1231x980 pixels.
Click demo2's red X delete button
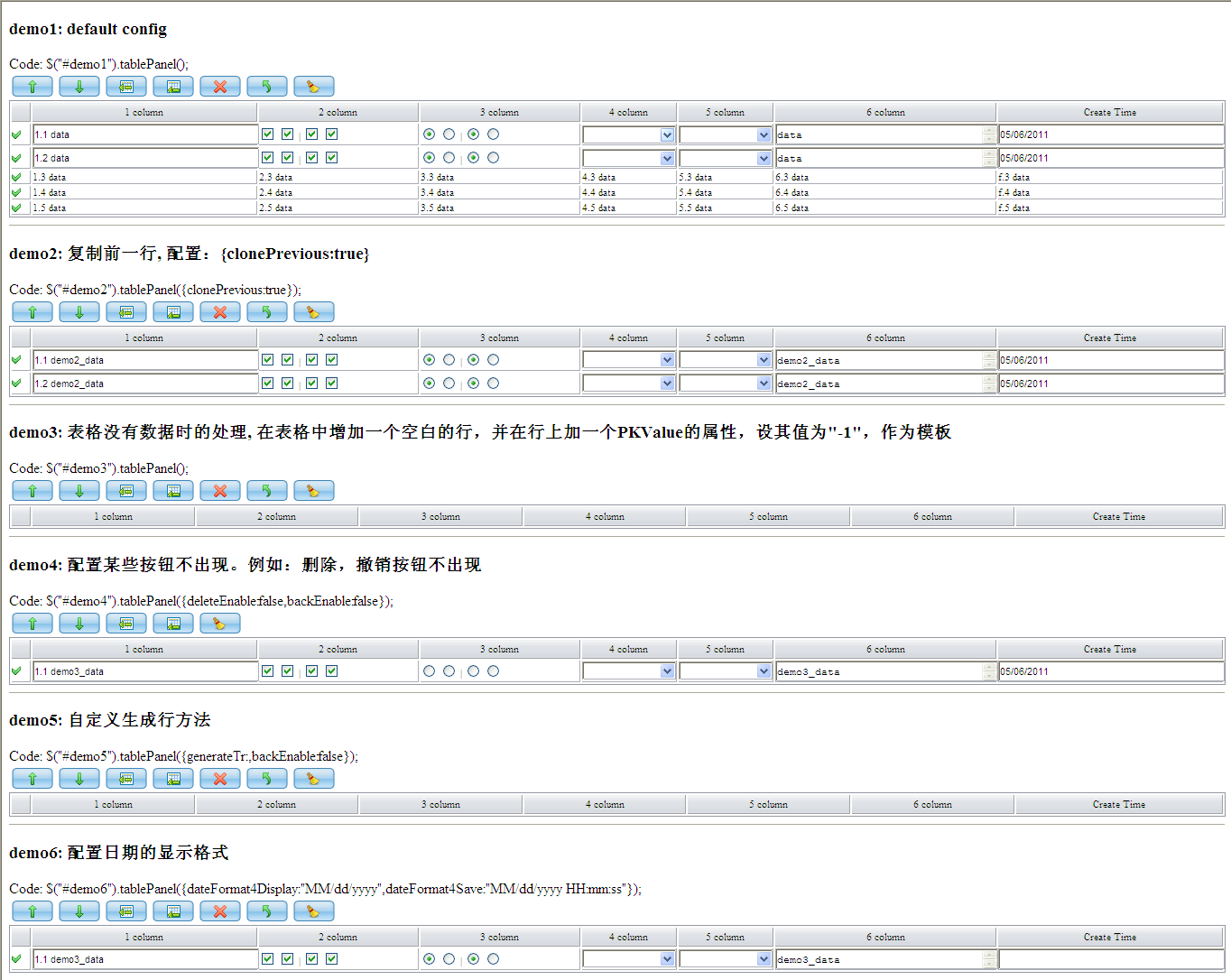[220, 312]
